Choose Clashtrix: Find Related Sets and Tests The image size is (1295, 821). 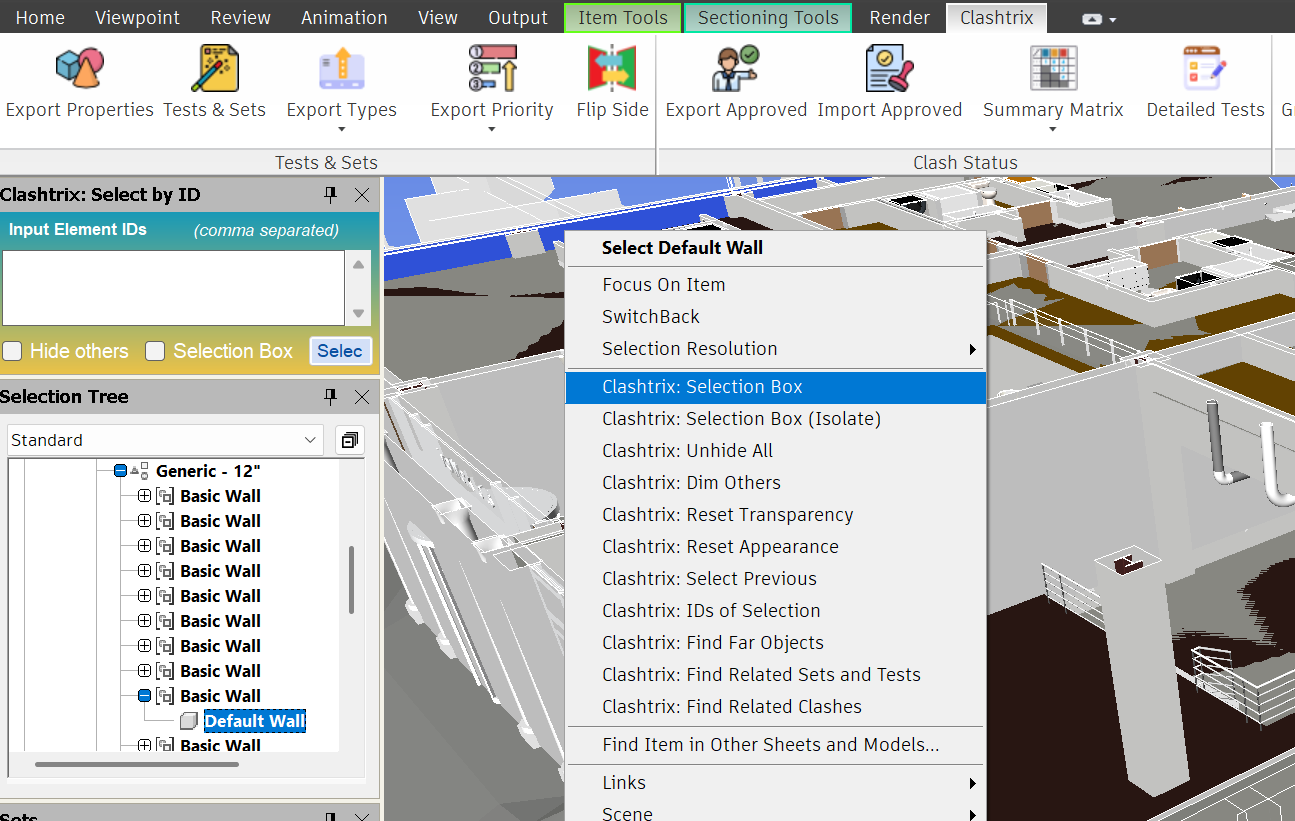click(776, 675)
